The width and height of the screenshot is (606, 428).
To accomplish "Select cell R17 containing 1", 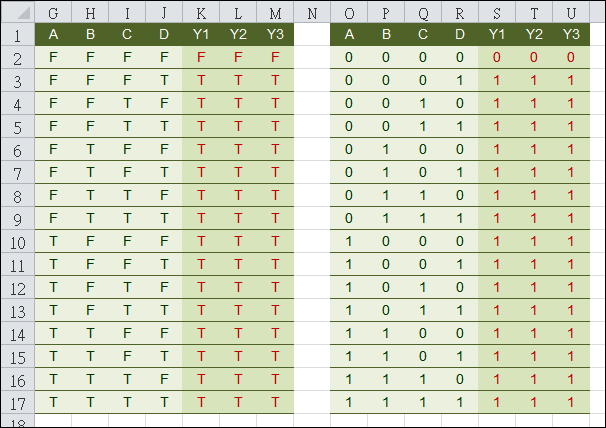I will [x=460, y=402].
